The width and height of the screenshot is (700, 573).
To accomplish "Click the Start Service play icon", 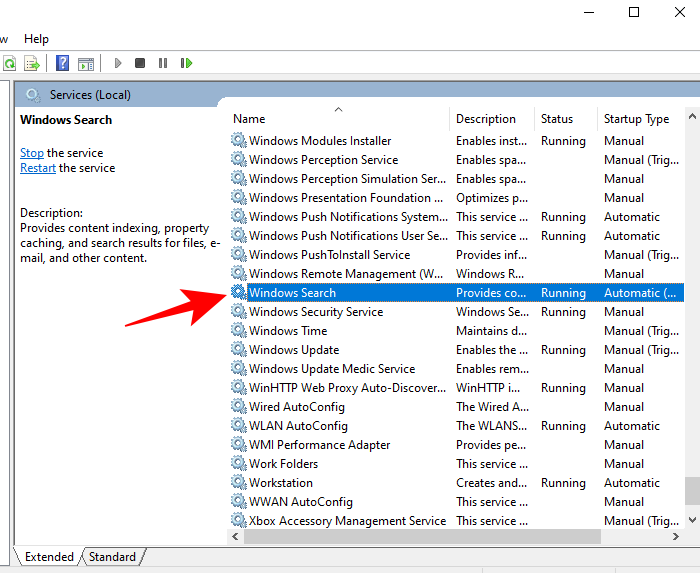I will [118, 63].
